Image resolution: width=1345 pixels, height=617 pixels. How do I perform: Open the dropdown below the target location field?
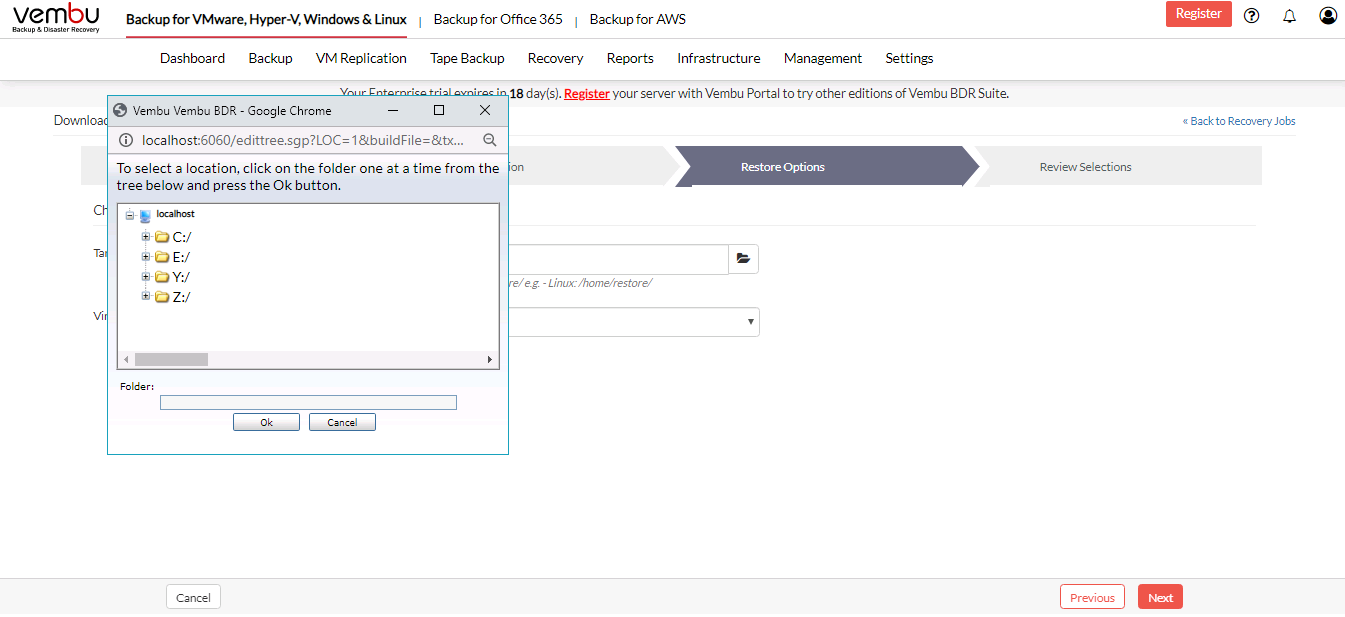tap(633, 321)
